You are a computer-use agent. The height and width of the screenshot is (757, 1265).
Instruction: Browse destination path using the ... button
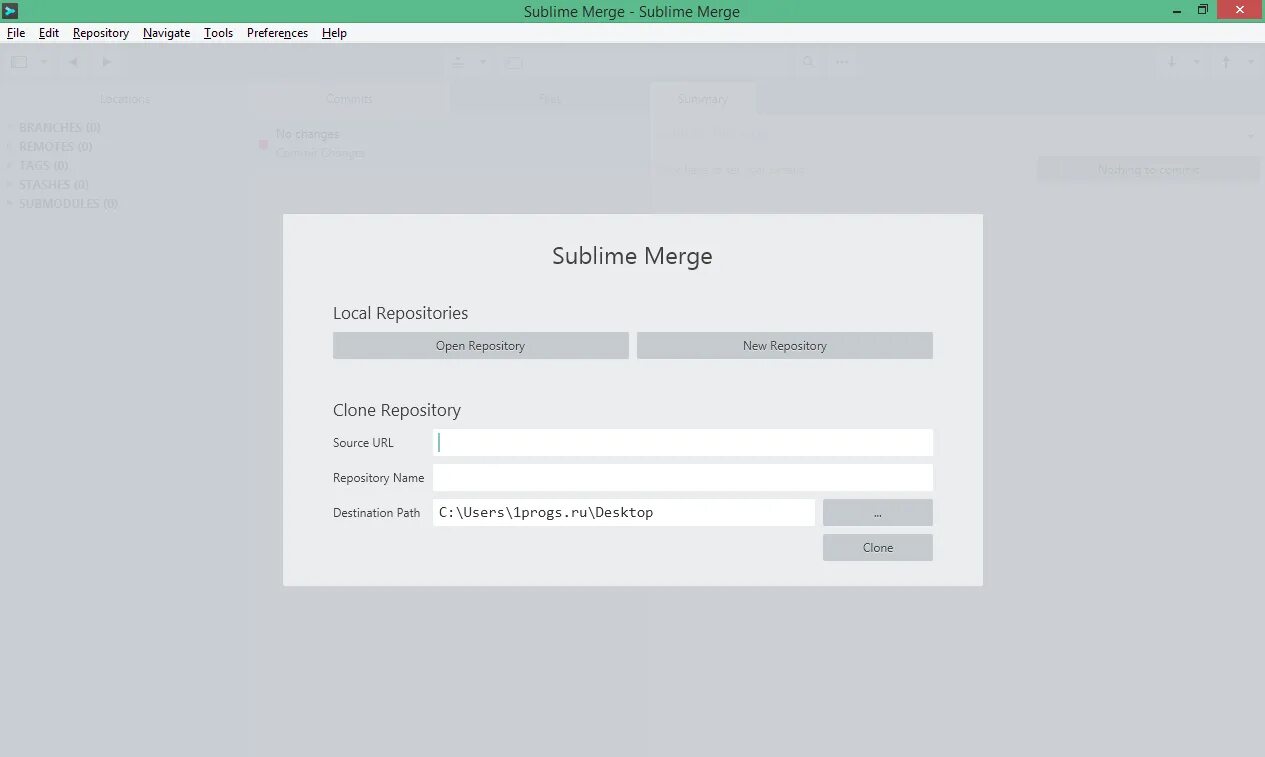pos(877,512)
